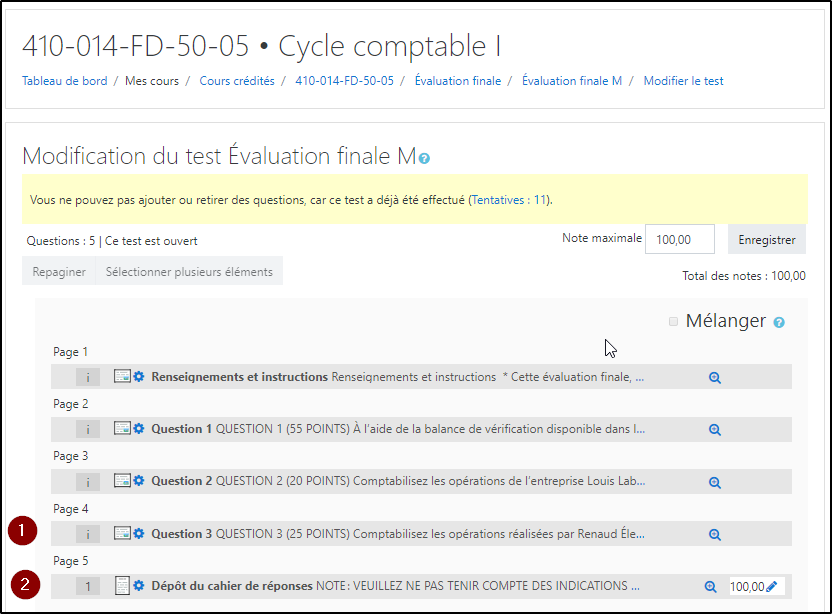The height and width of the screenshot is (614, 832).
Task: Toggle the Mélanger checkbox
Action: coord(674,321)
